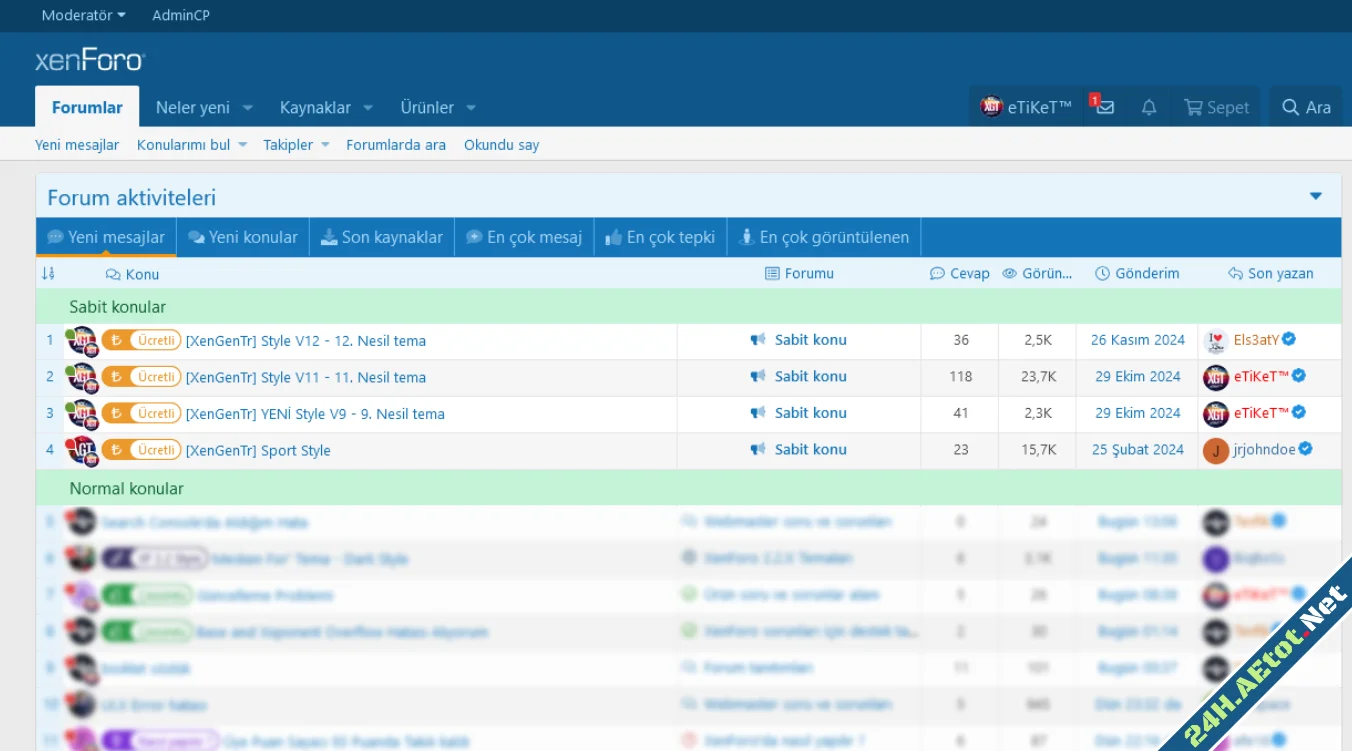The width and height of the screenshot is (1352, 751).
Task: Open the AdminCP link
Action: pyautogui.click(x=181, y=15)
